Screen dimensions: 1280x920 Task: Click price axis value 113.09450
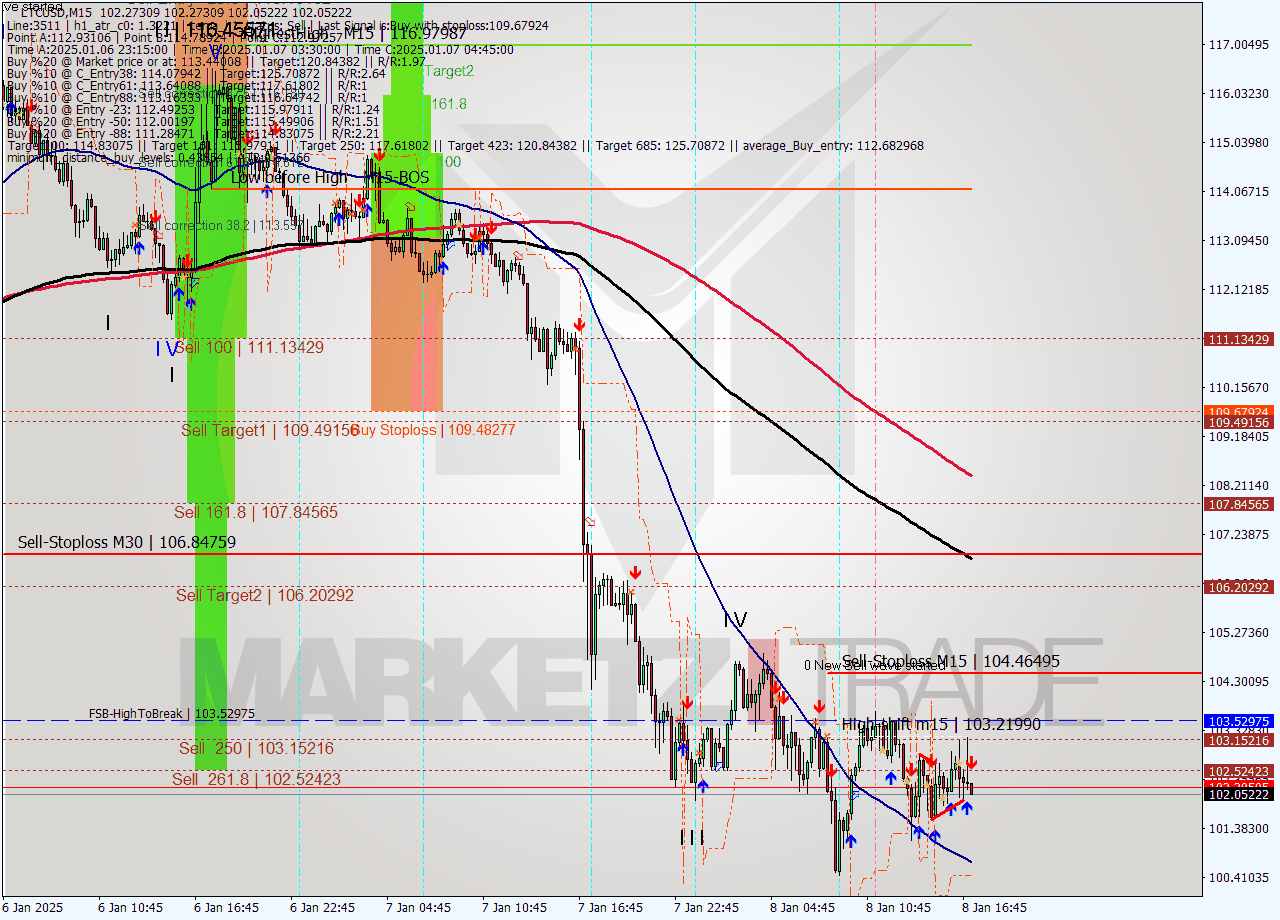pyautogui.click(x=1237, y=241)
